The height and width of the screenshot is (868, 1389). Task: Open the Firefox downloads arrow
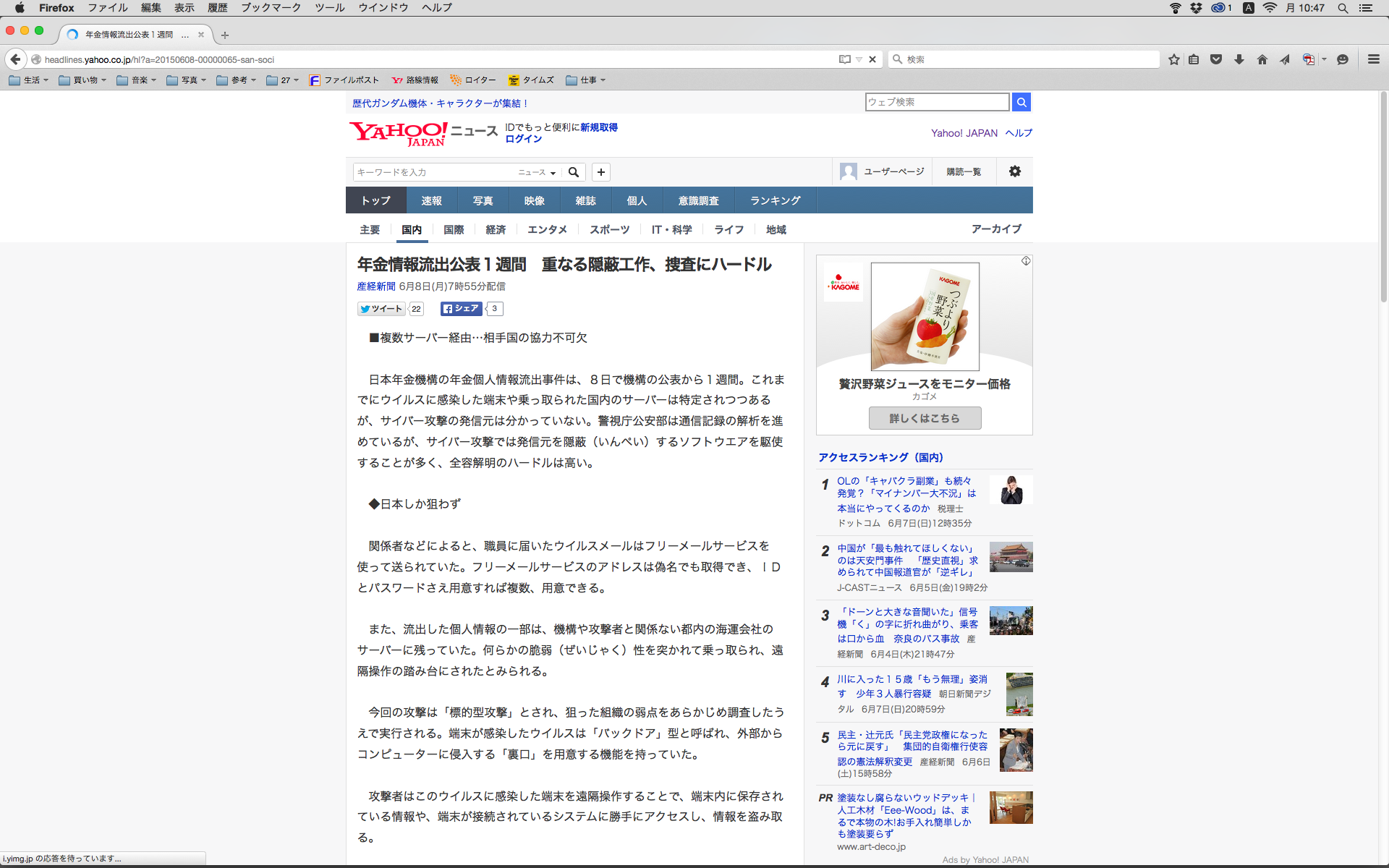[x=1239, y=59]
